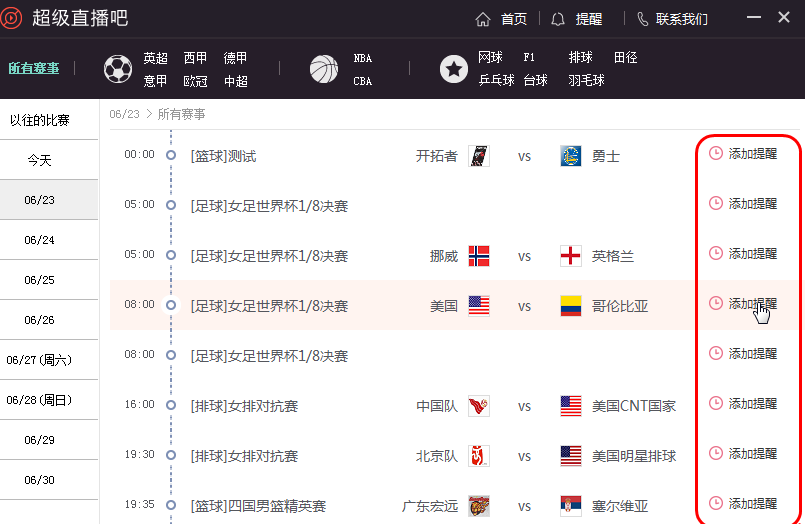Filter by 德甲 league
This screenshot has height=524, width=805.
(x=236, y=58)
